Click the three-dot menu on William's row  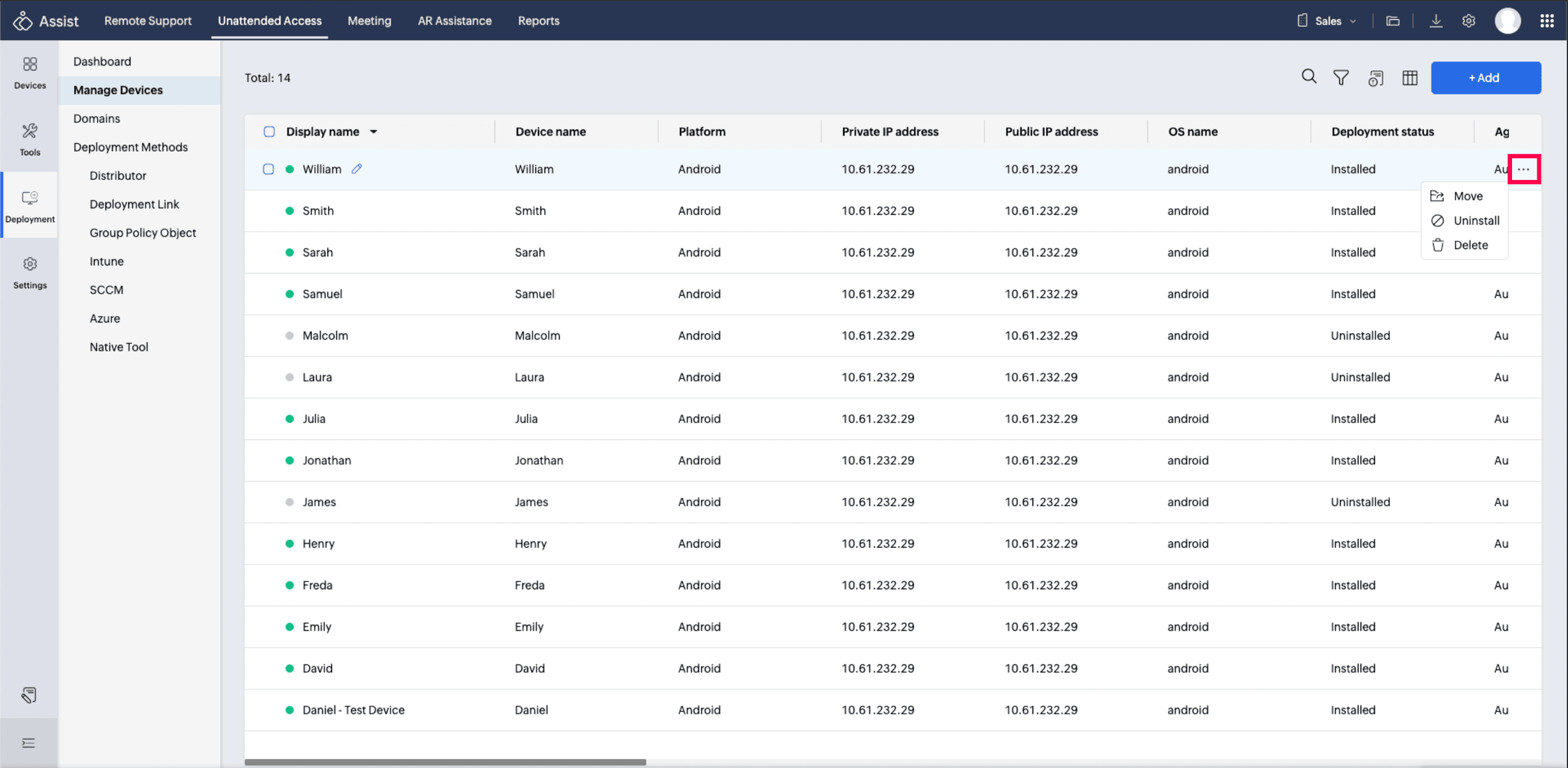click(1523, 169)
